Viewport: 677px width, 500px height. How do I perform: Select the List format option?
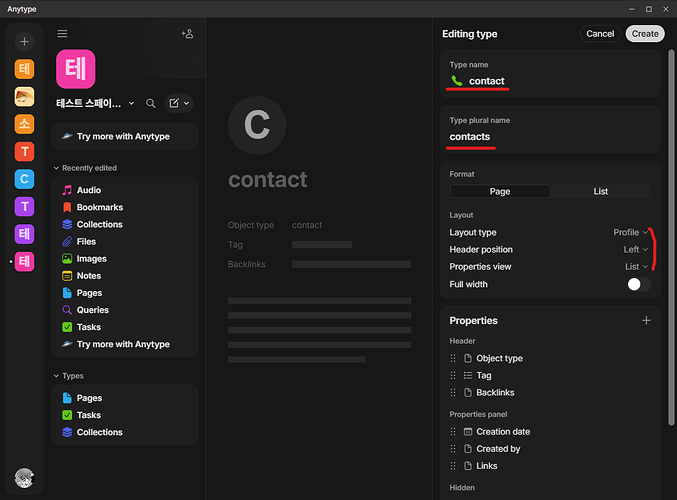point(601,191)
